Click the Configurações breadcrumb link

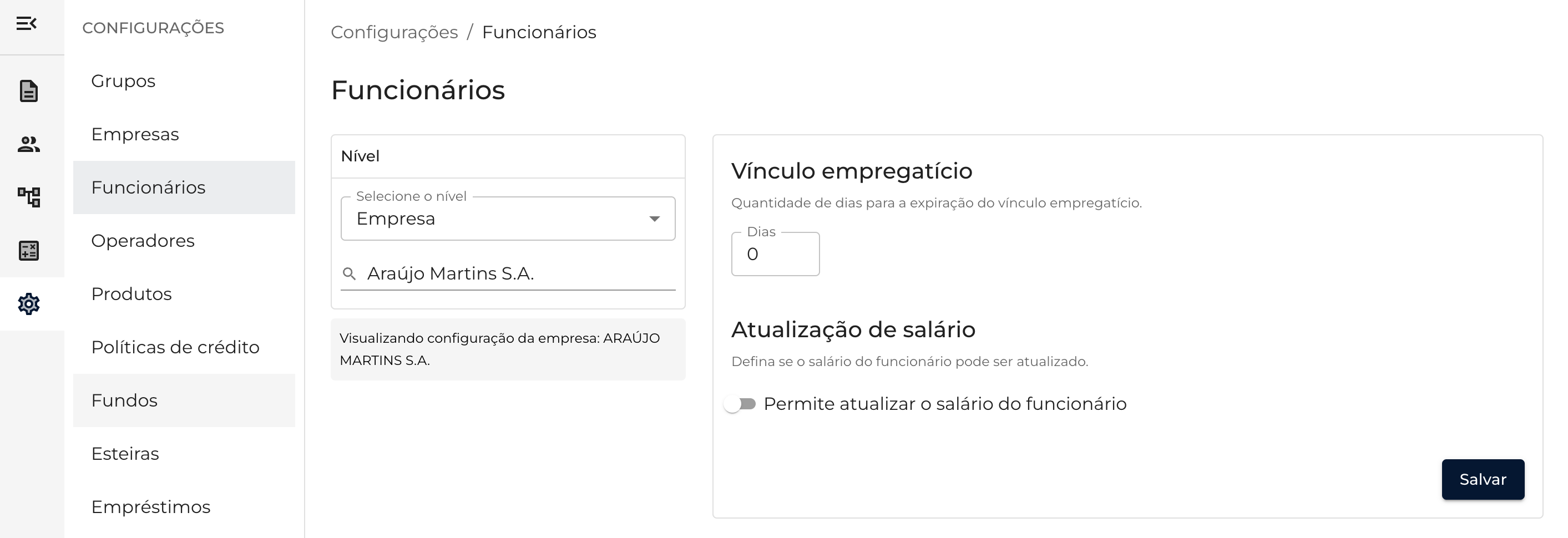click(394, 32)
